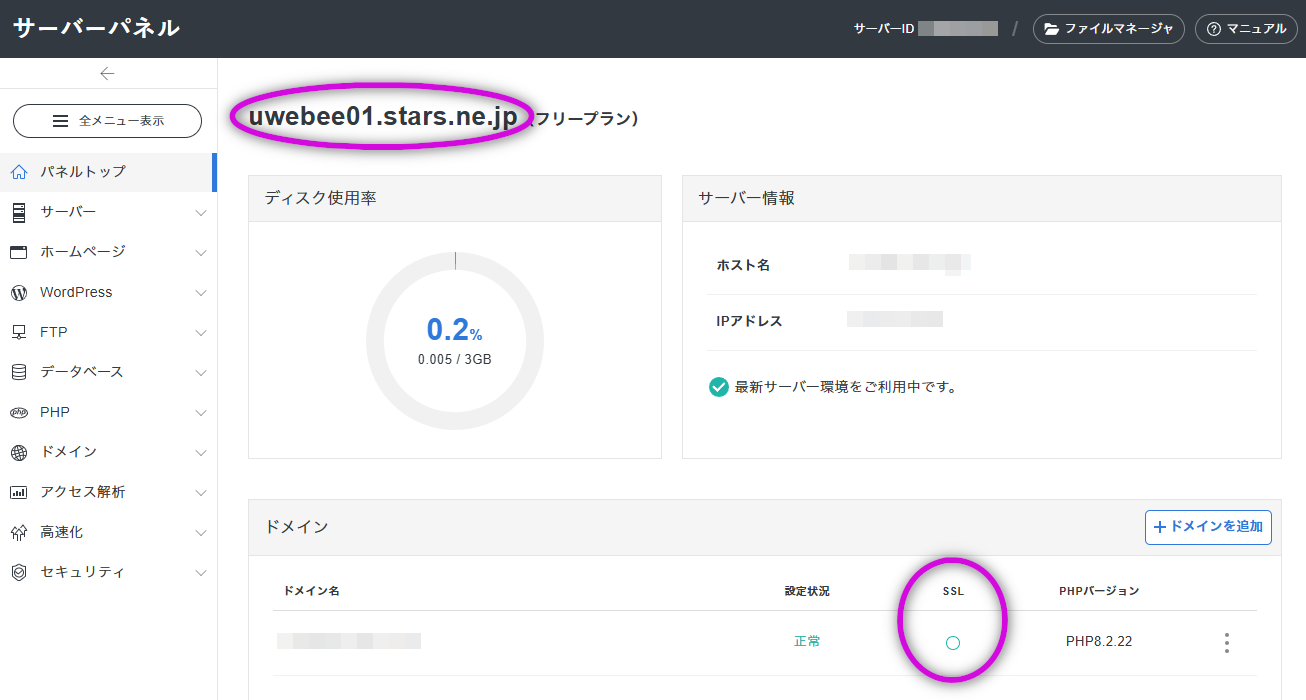Open the データベース menu
The image size is (1306, 700).
pos(108,372)
